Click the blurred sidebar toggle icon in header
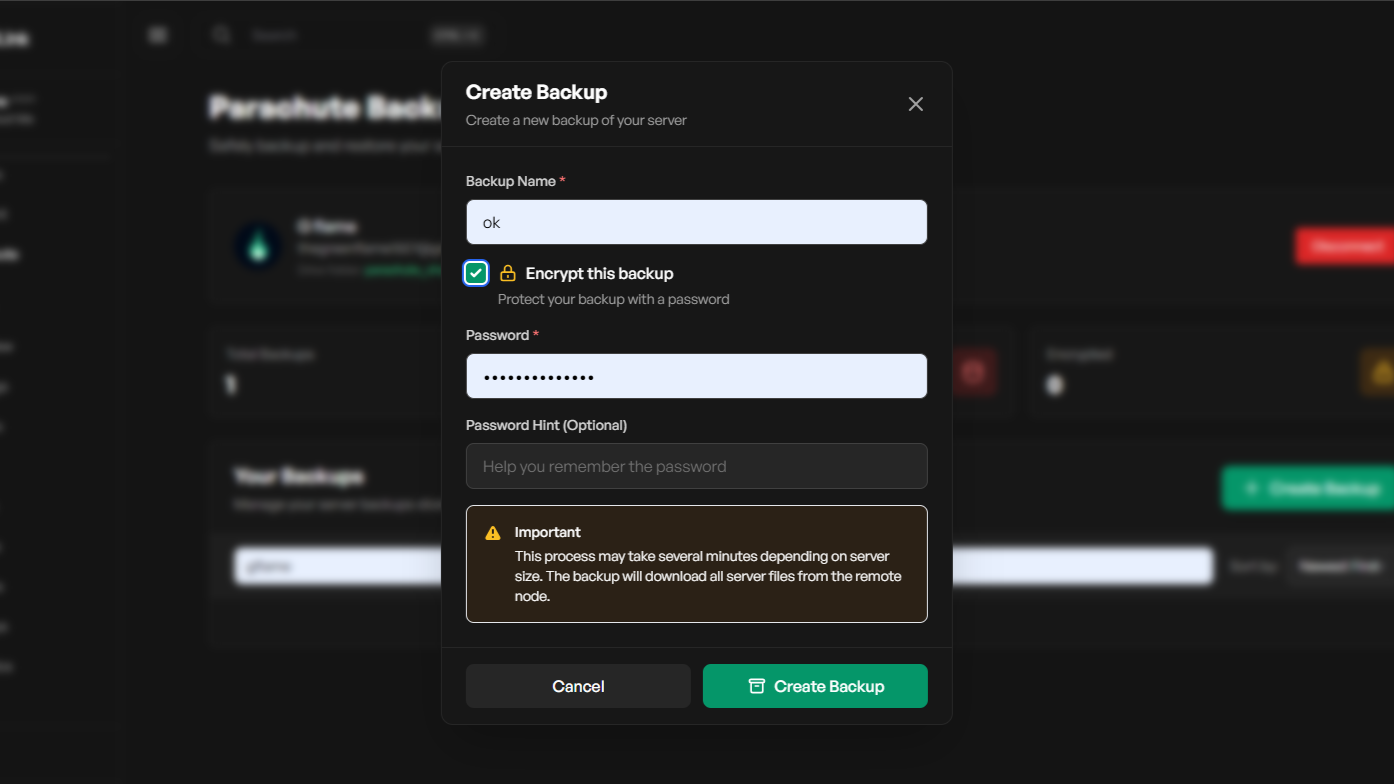This screenshot has height=784, width=1394. tap(157, 35)
